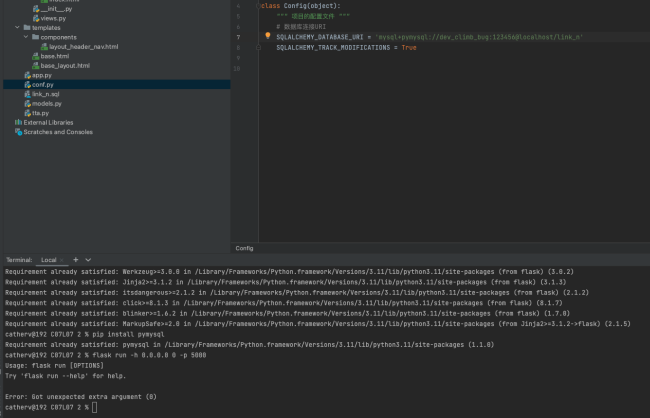Select the components folder icon
This screenshot has height=418, width=650.
pos(36,37)
